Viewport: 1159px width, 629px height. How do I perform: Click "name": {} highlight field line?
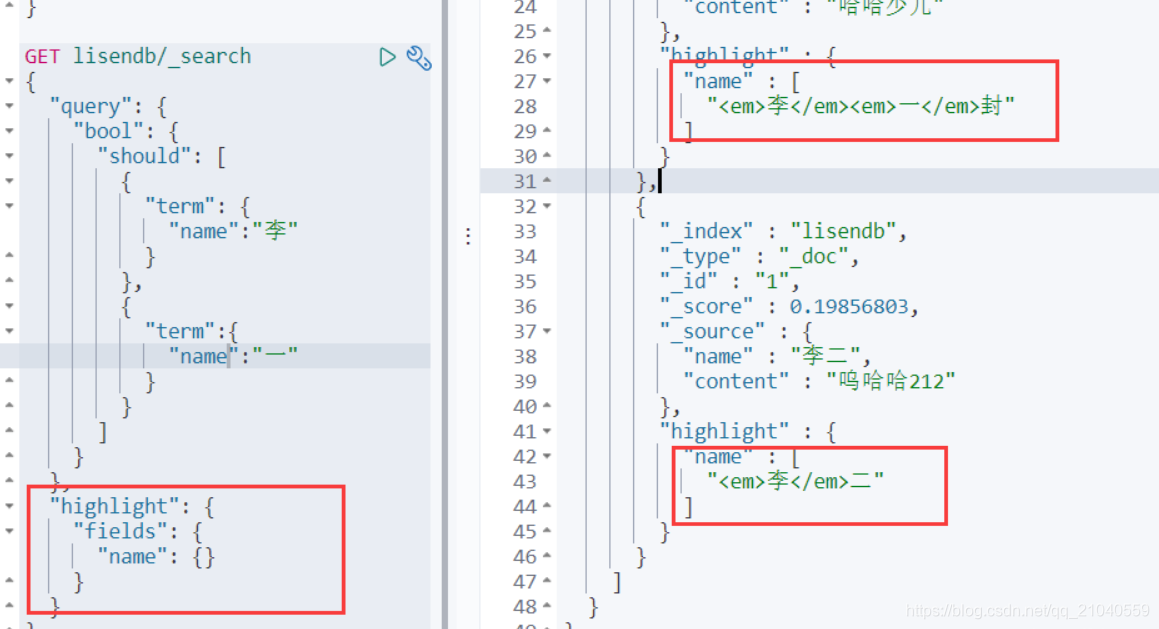pos(156,557)
